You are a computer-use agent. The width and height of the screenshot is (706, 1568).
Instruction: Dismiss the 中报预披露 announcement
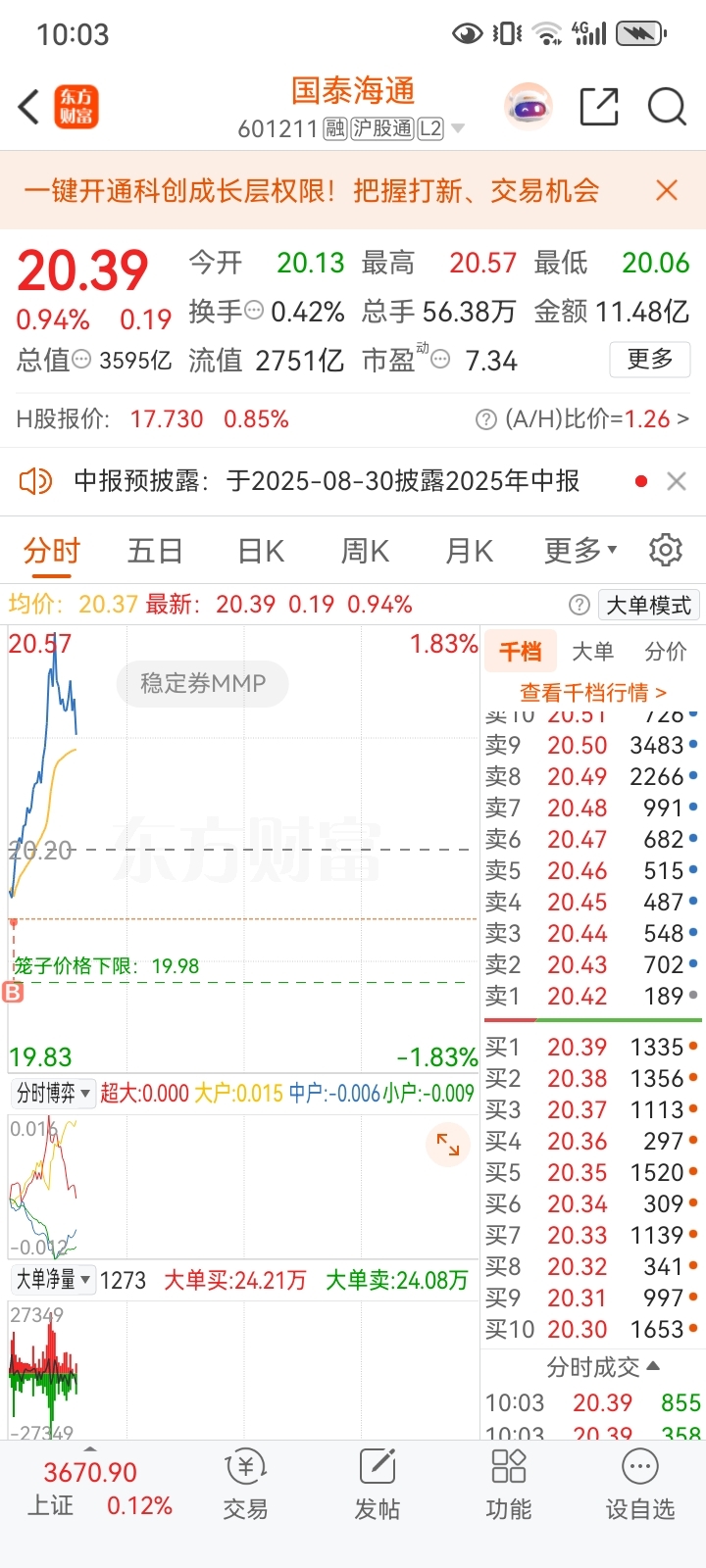pyautogui.click(x=676, y=481)
